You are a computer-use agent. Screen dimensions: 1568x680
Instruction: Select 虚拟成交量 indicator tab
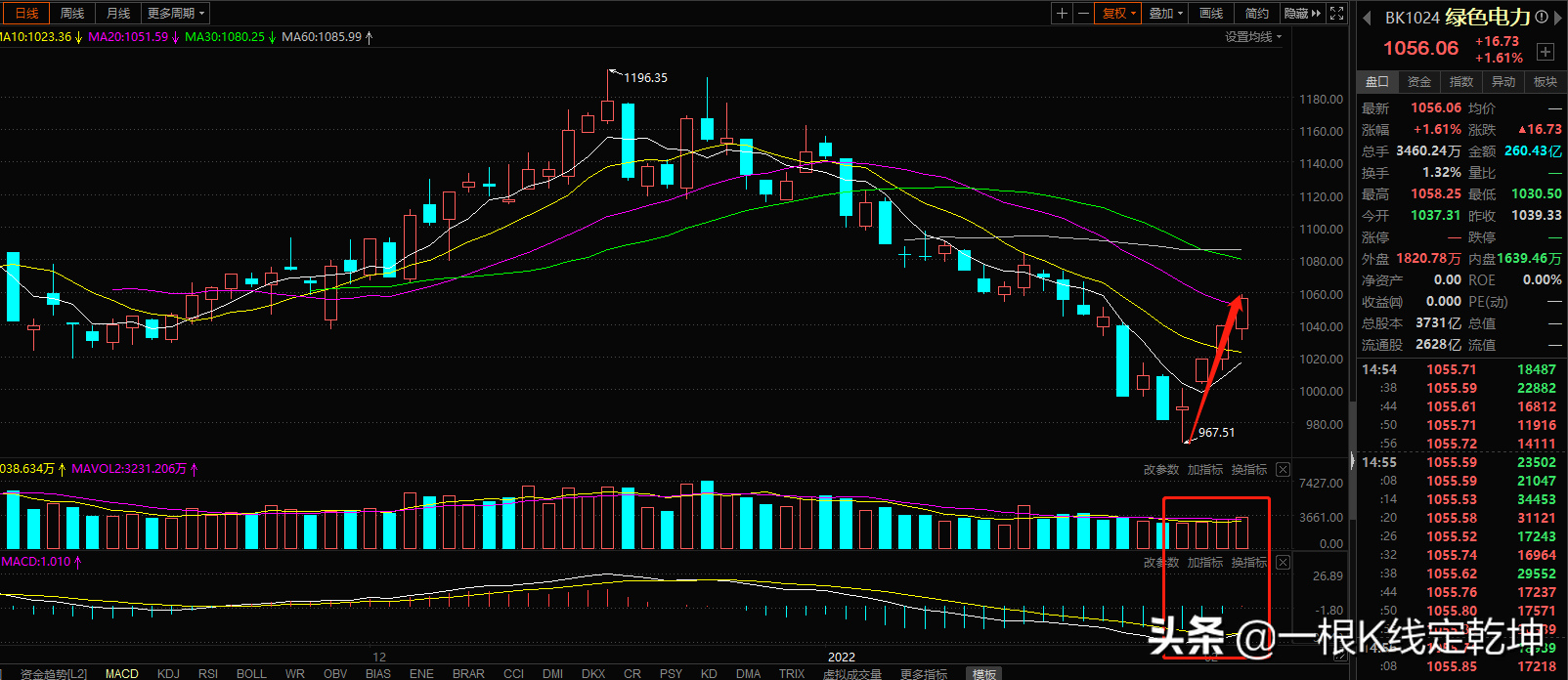[x=852, y=673]
